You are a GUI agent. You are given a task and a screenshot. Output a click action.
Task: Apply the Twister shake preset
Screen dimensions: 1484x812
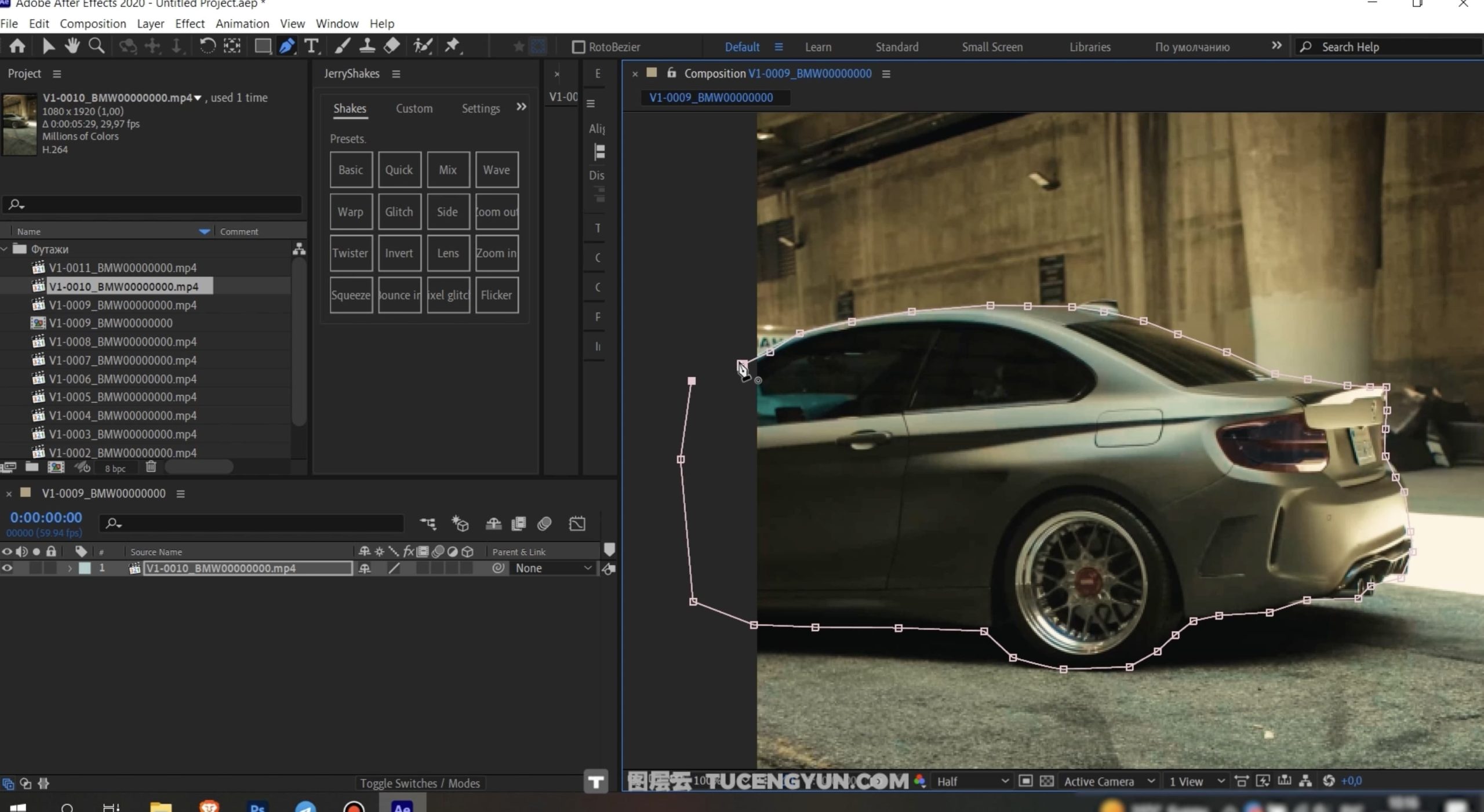[x=350, y=253]
